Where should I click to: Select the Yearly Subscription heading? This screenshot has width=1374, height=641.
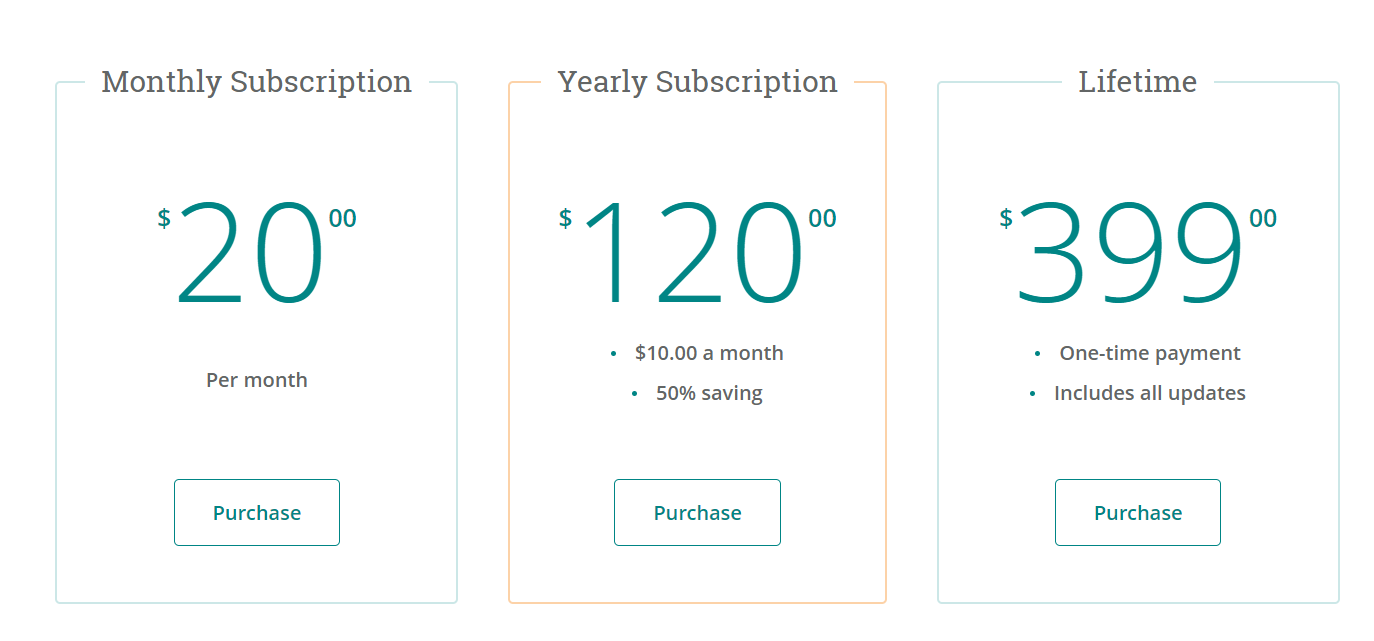click(x=697, y=81)
